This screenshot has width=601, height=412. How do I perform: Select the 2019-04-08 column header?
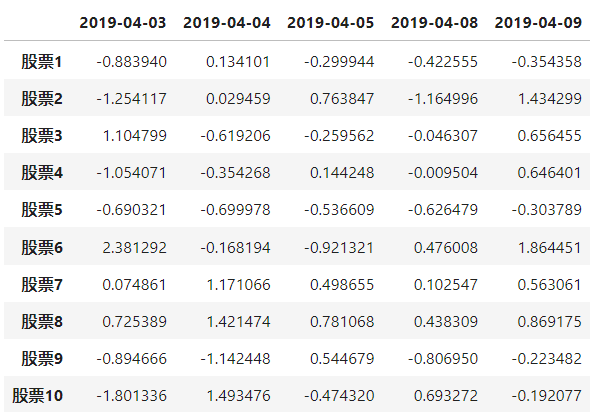tap(434, 23)
